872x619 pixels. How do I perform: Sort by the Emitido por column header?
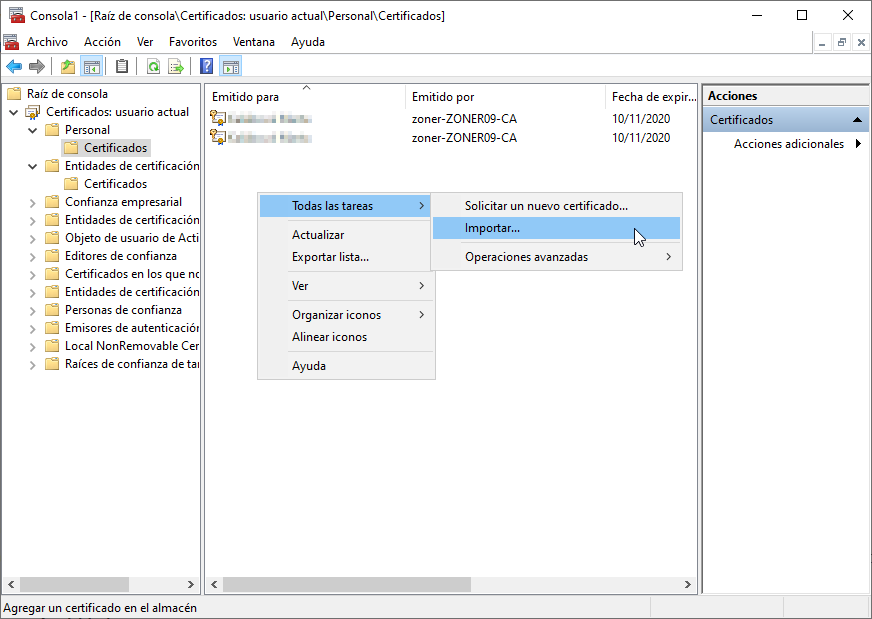[505, 97]
